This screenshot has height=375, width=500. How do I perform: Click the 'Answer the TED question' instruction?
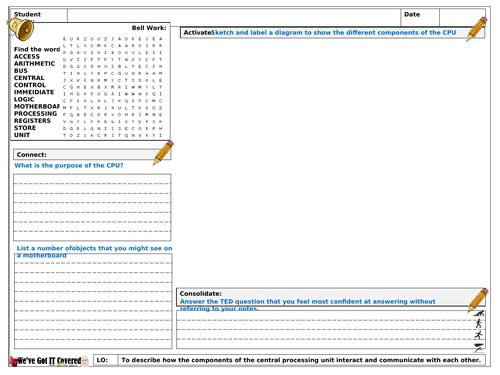point(308,305)
